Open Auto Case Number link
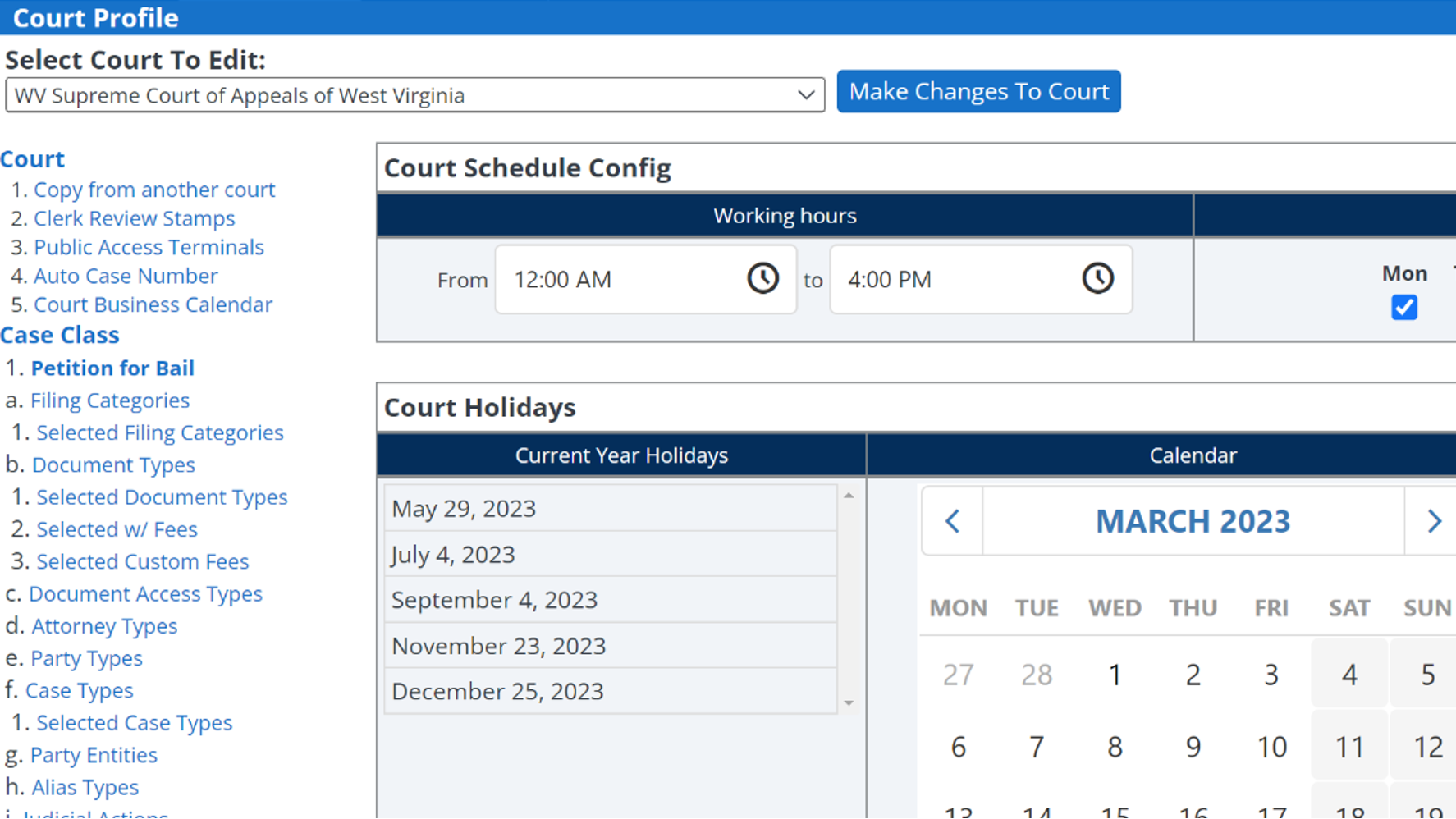The width and height of the screenshot is (1456, 819). coord(126,276)
